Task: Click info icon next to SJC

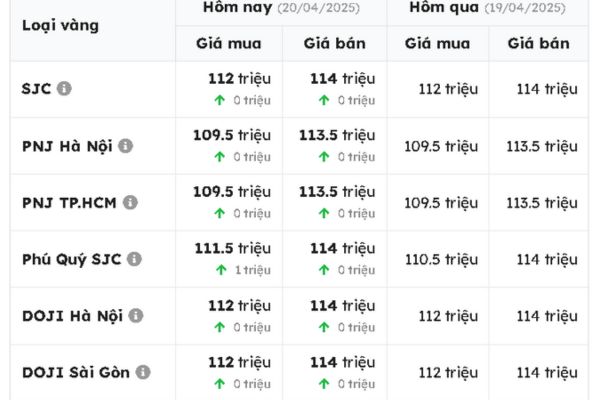Action: 64,88
